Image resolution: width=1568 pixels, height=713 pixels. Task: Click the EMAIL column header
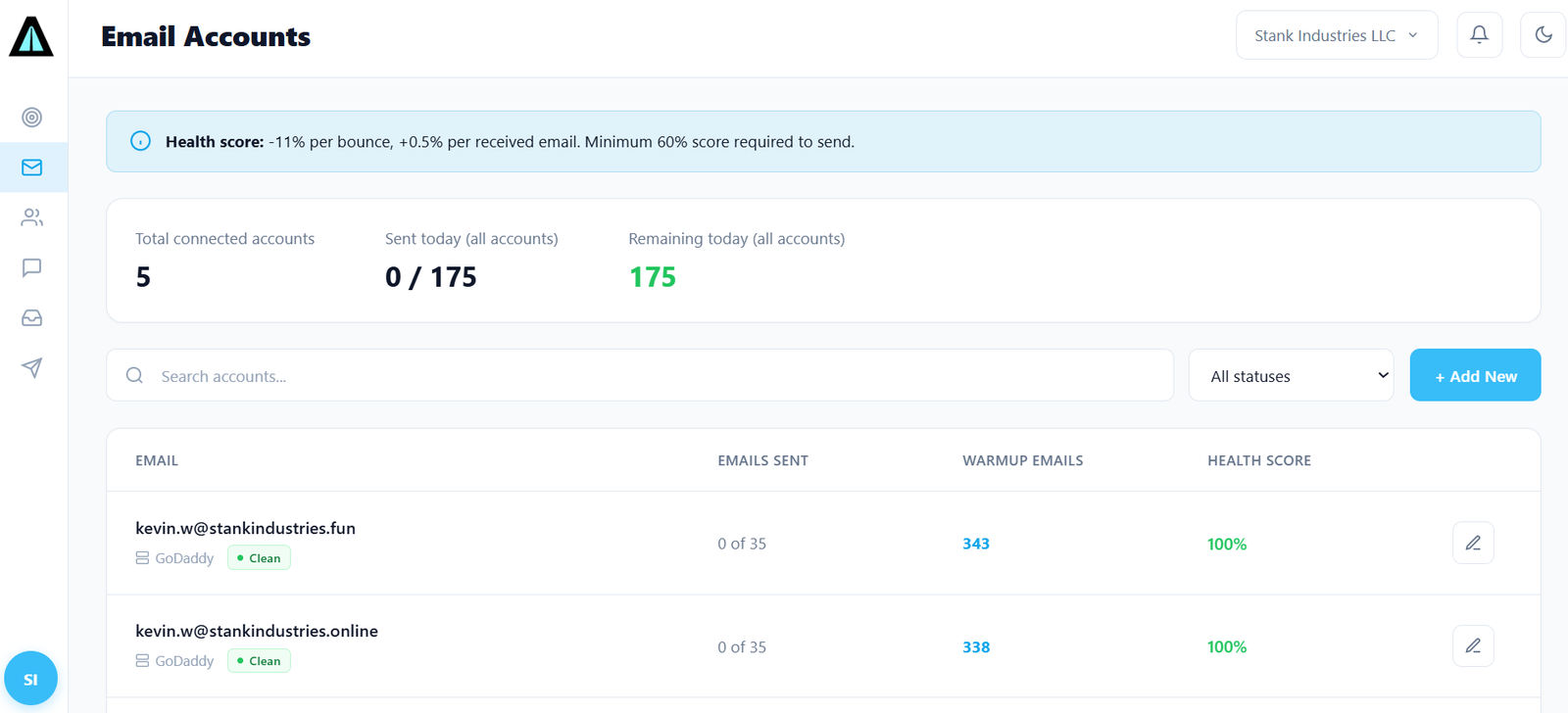[x=157, y=460]
